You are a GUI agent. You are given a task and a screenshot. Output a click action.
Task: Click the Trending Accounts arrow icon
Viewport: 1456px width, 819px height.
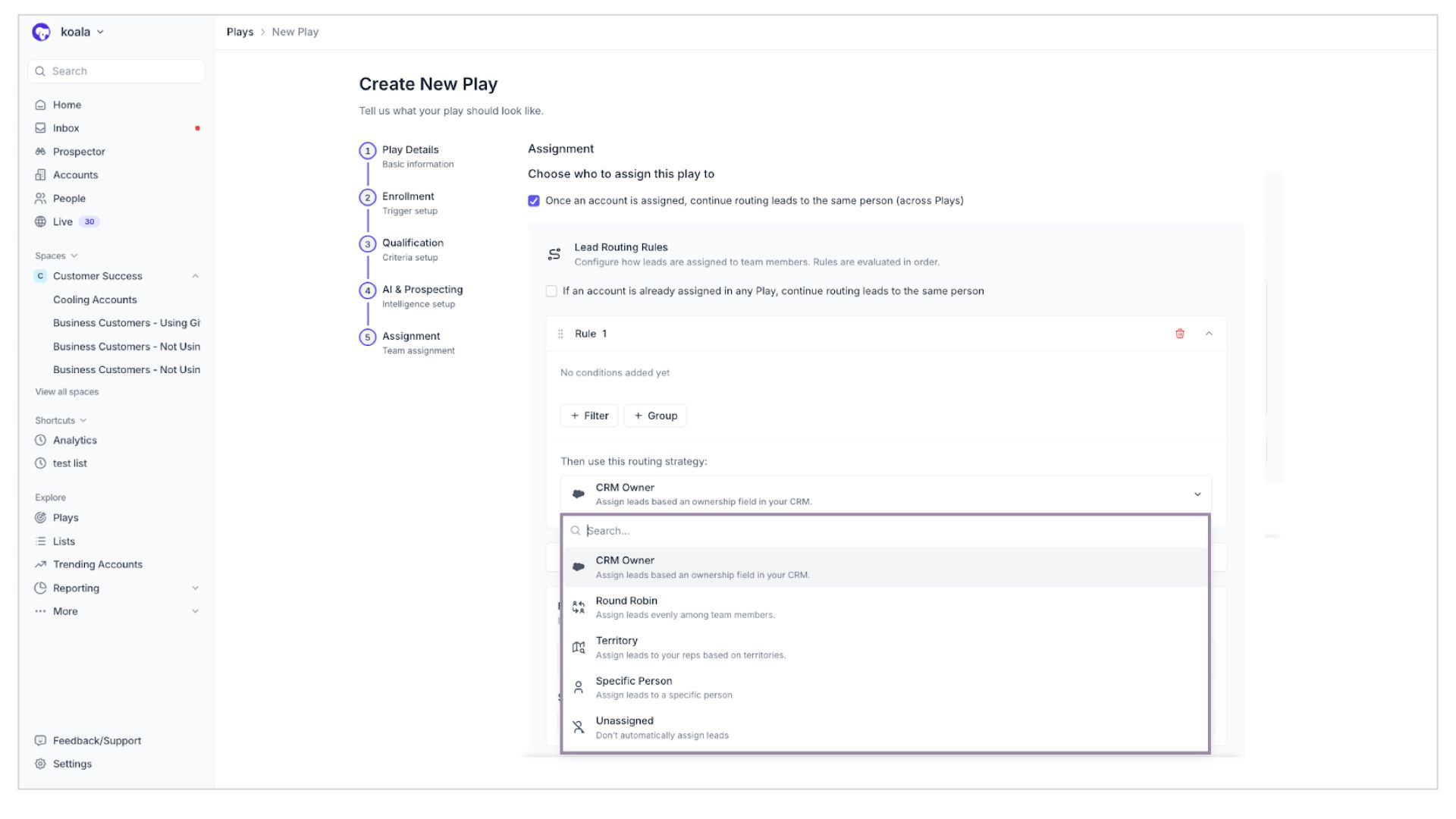(40, 564)
